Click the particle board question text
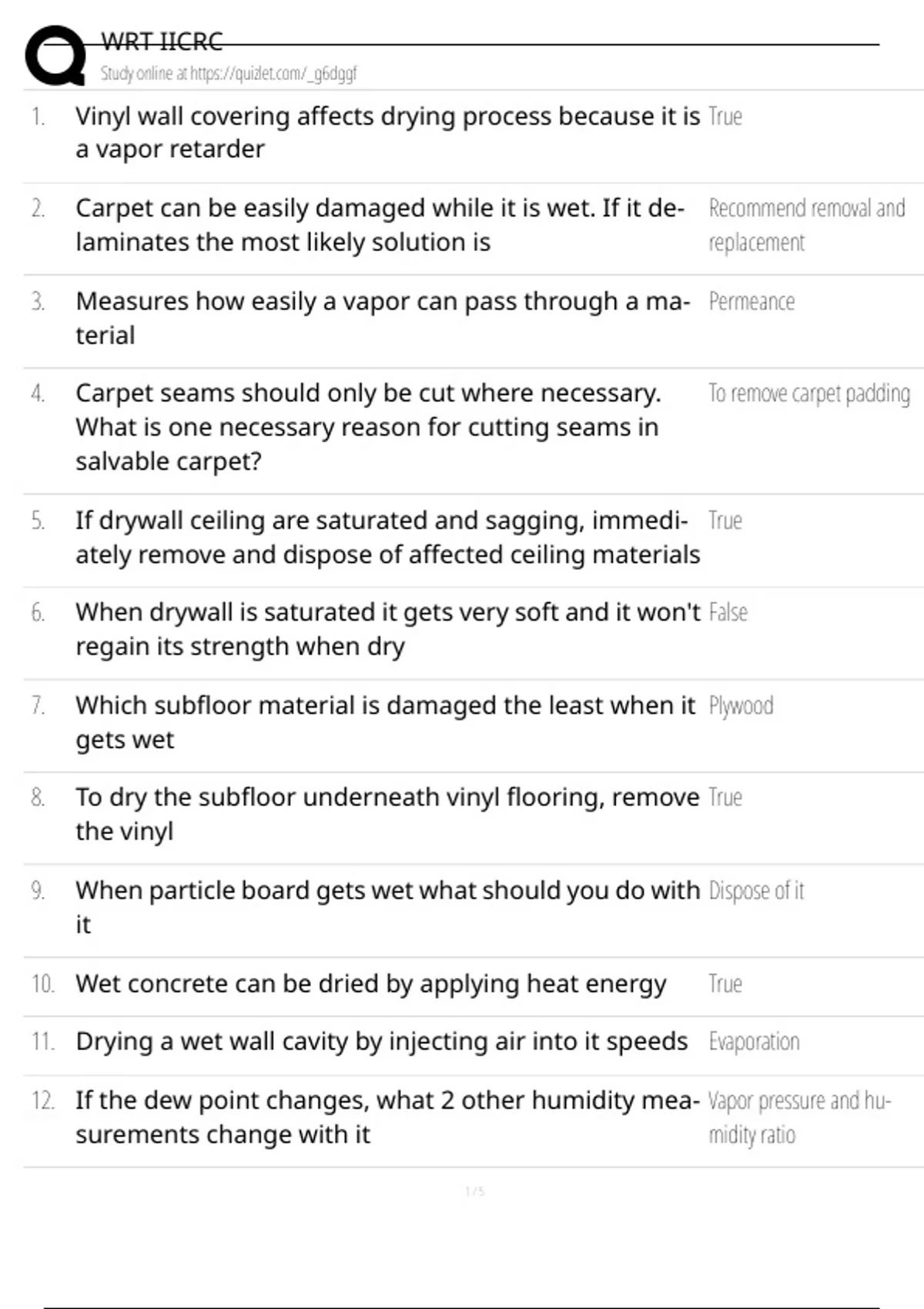Screen dimensions: 924x1309 [387, 906]
